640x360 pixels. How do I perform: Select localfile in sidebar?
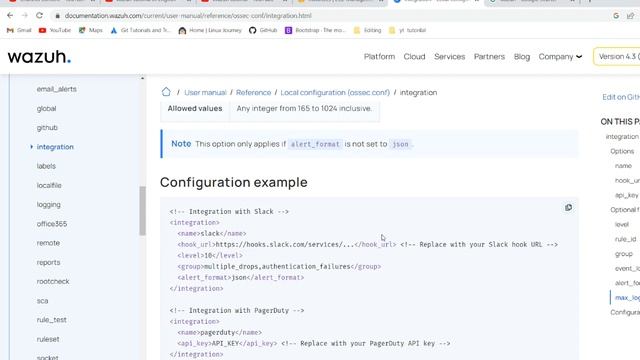point(49,185)
